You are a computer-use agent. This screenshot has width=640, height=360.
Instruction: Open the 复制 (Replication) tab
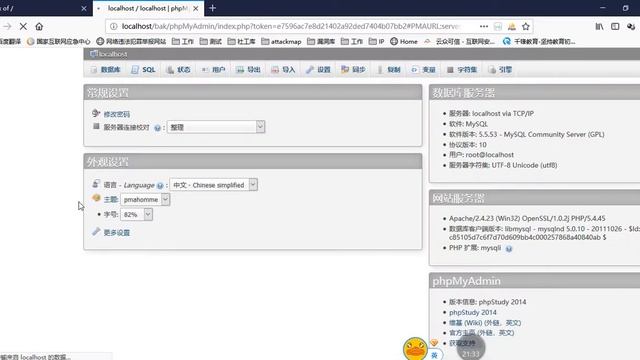pos(389,70)
